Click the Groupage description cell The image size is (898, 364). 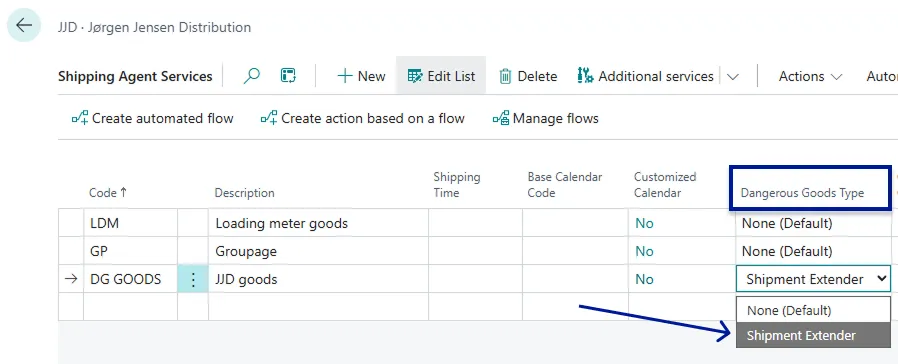318,251
